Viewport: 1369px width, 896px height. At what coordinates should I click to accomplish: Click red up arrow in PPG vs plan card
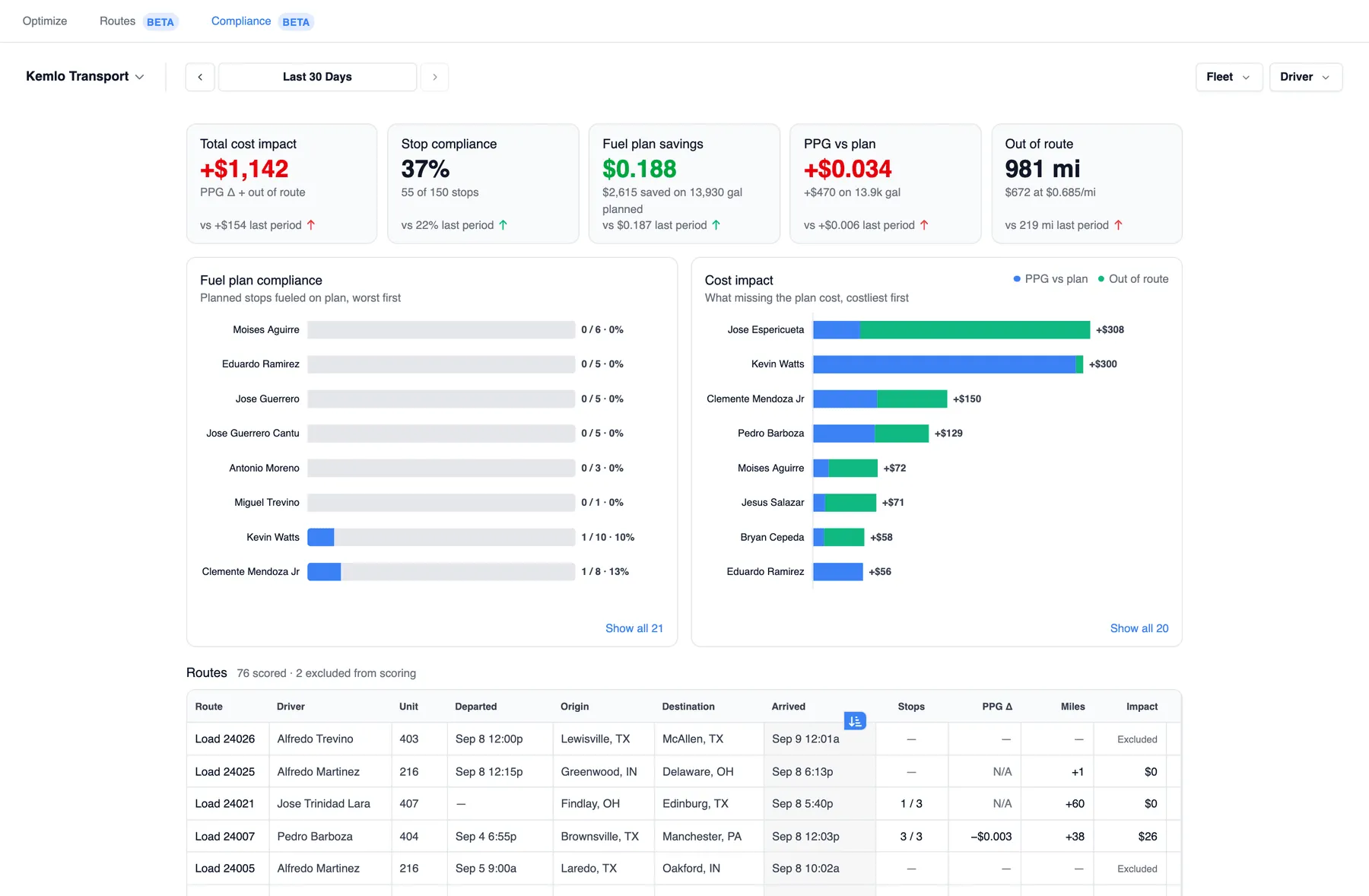924,225
